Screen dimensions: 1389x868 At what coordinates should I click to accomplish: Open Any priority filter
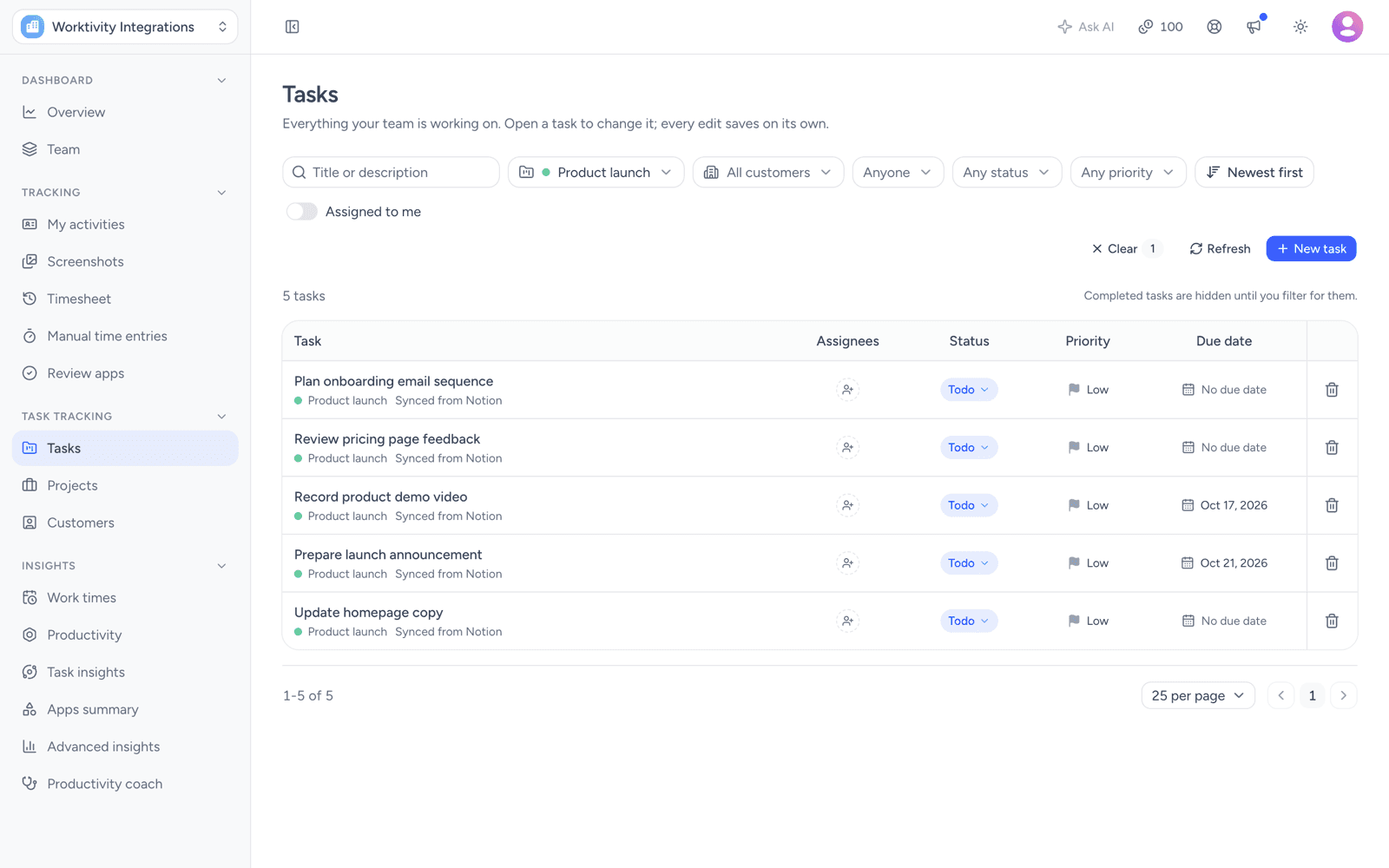point(1129,173)
